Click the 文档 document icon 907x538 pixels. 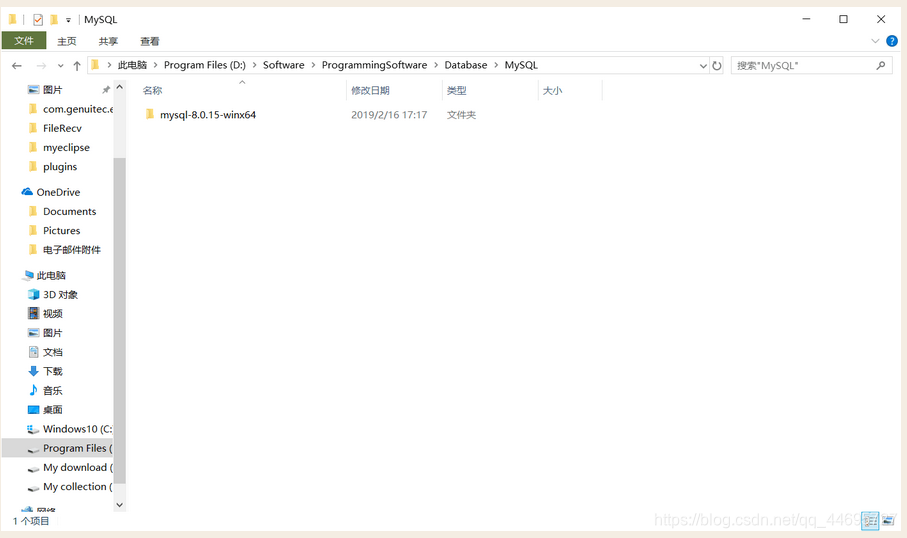(x=34, y=352)
